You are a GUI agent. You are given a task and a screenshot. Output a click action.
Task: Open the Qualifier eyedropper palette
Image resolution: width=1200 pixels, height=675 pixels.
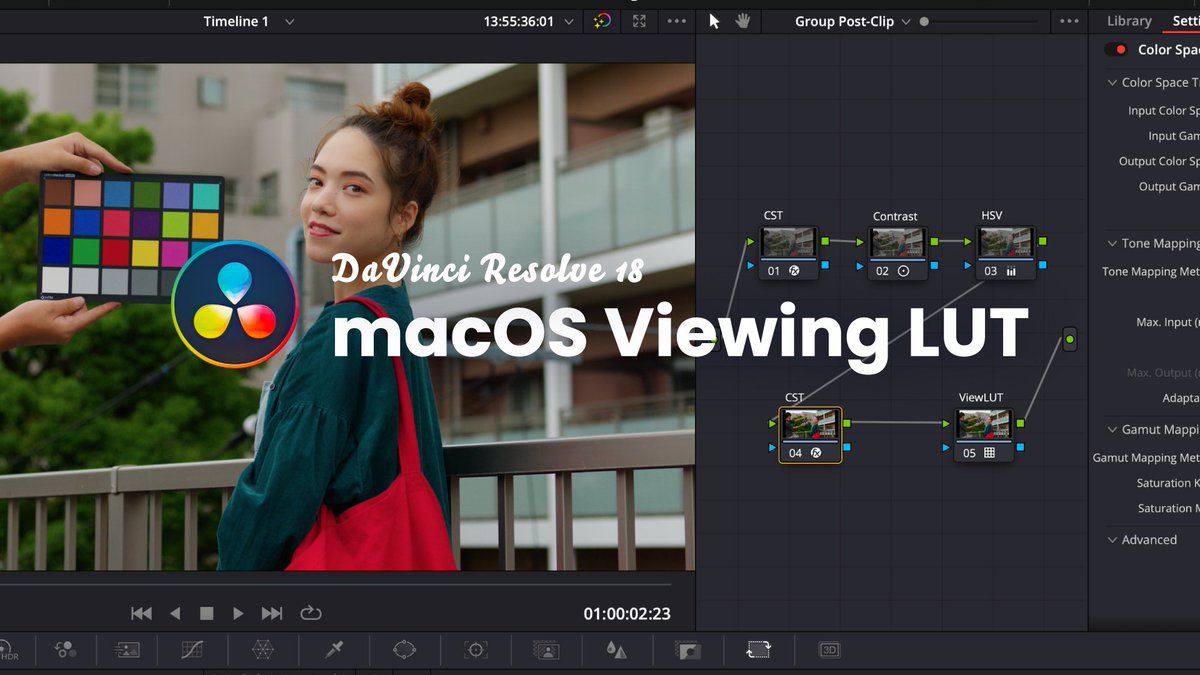click(x=334, y=650)
